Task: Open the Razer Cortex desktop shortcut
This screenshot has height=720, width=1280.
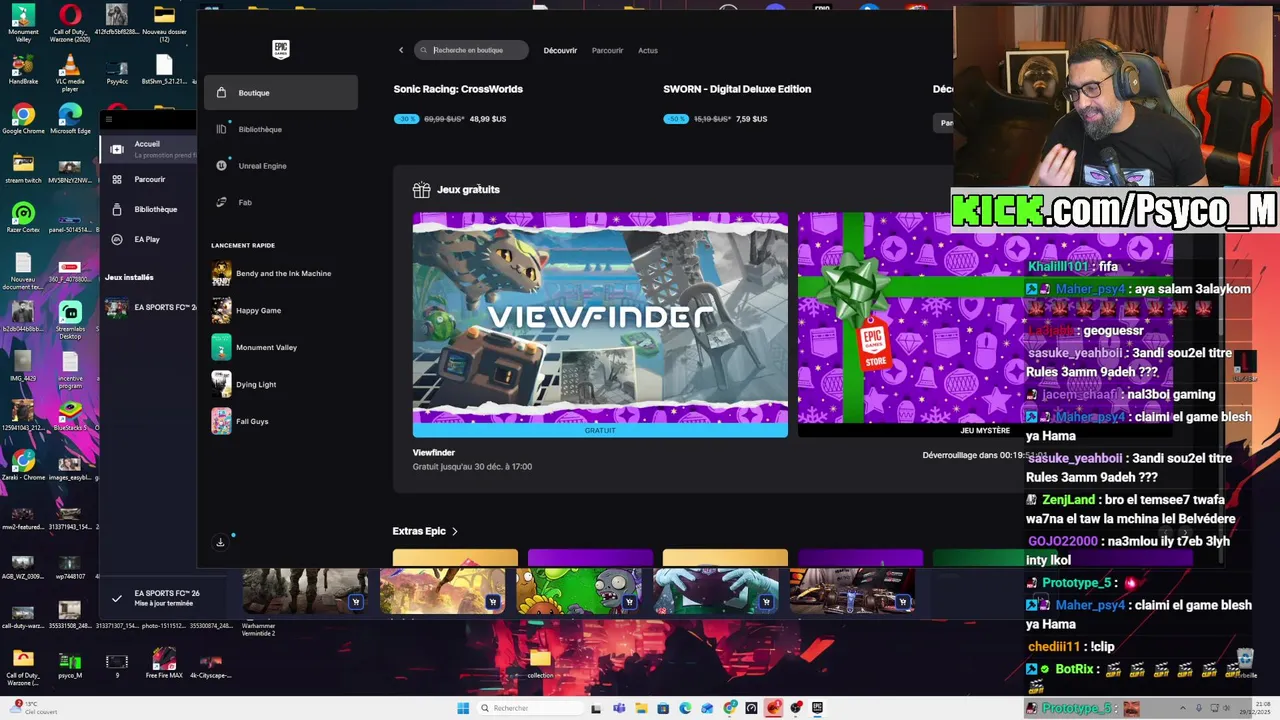Action: point(23,216)
